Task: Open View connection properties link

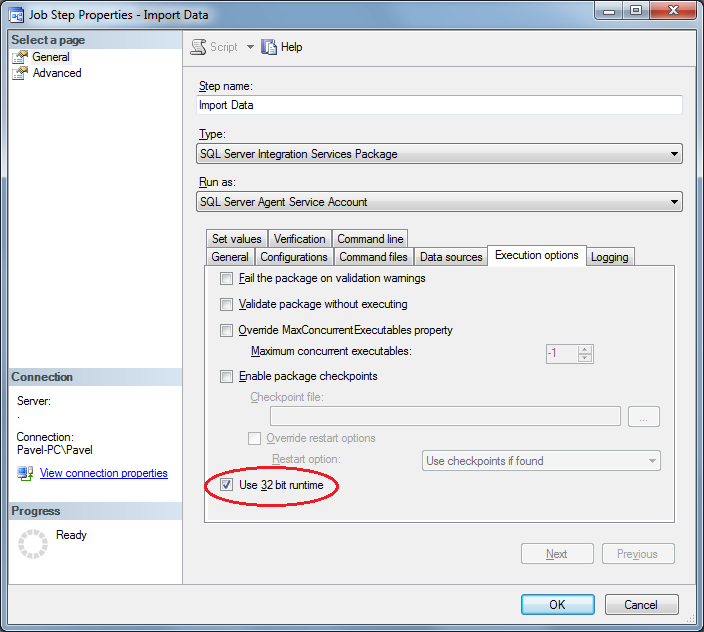Action: (x=103, y=473)
